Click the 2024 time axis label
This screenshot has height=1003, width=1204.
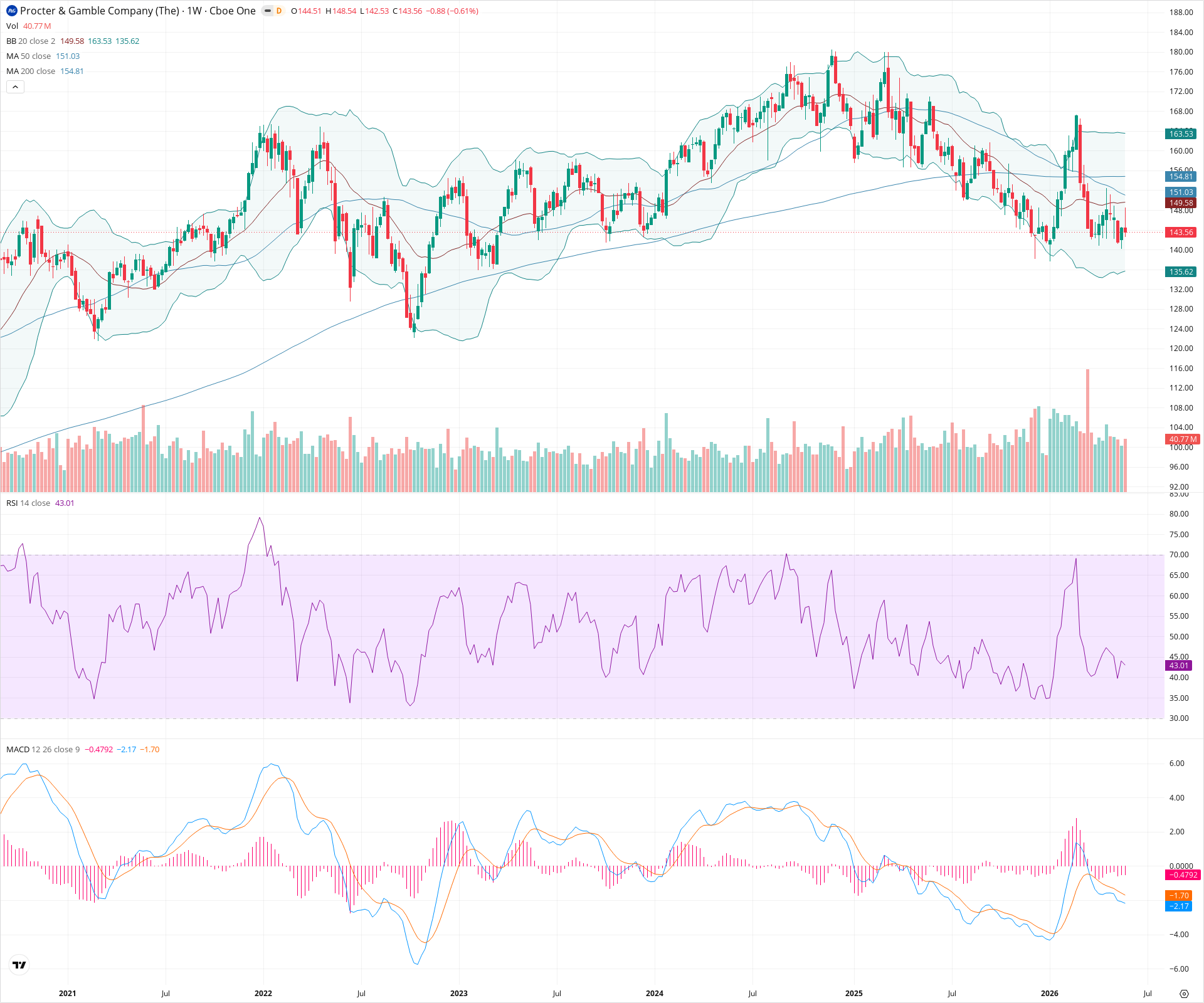click(655, 993)
